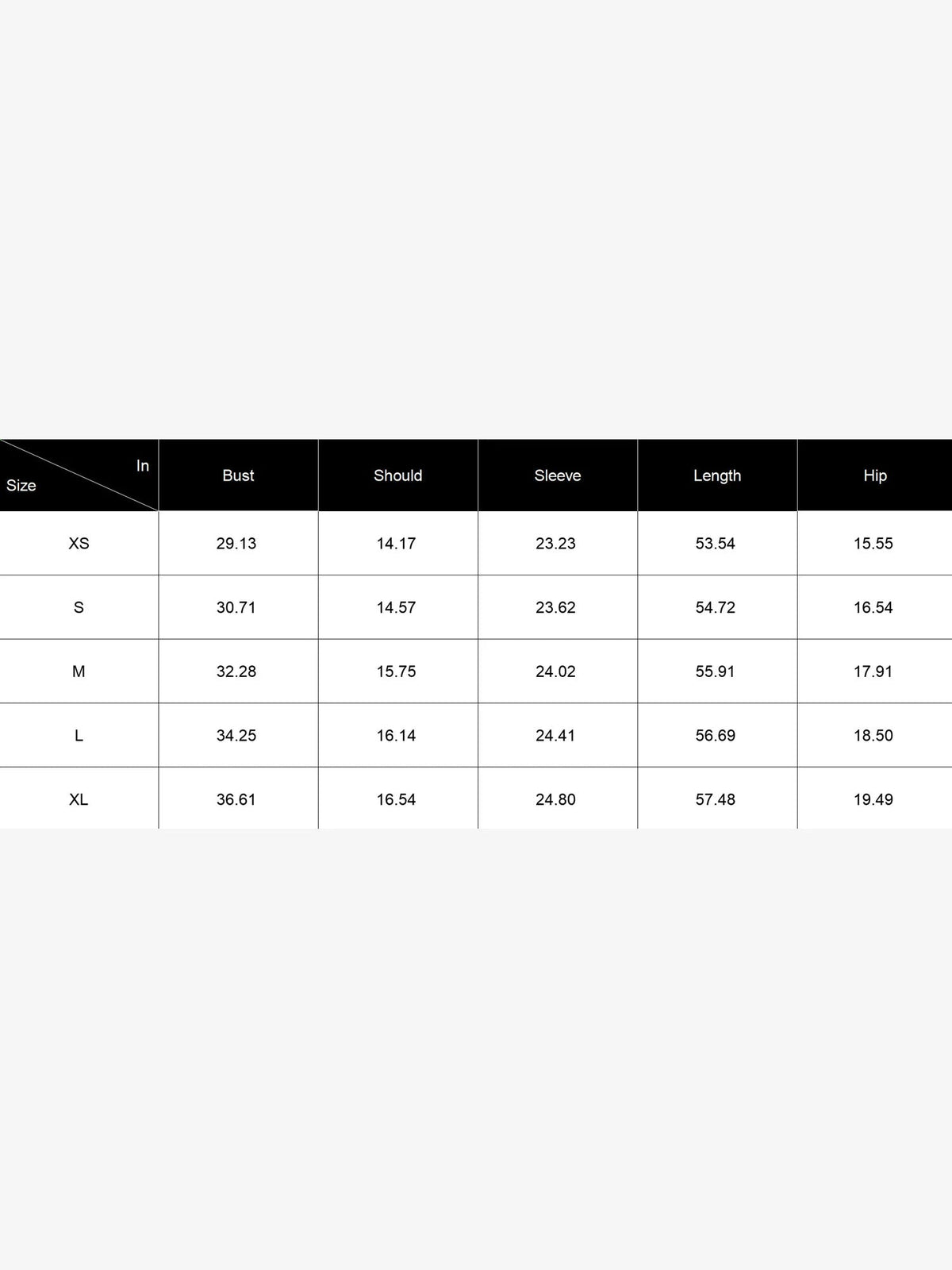Select the Length column header

[x=717, y=475]
